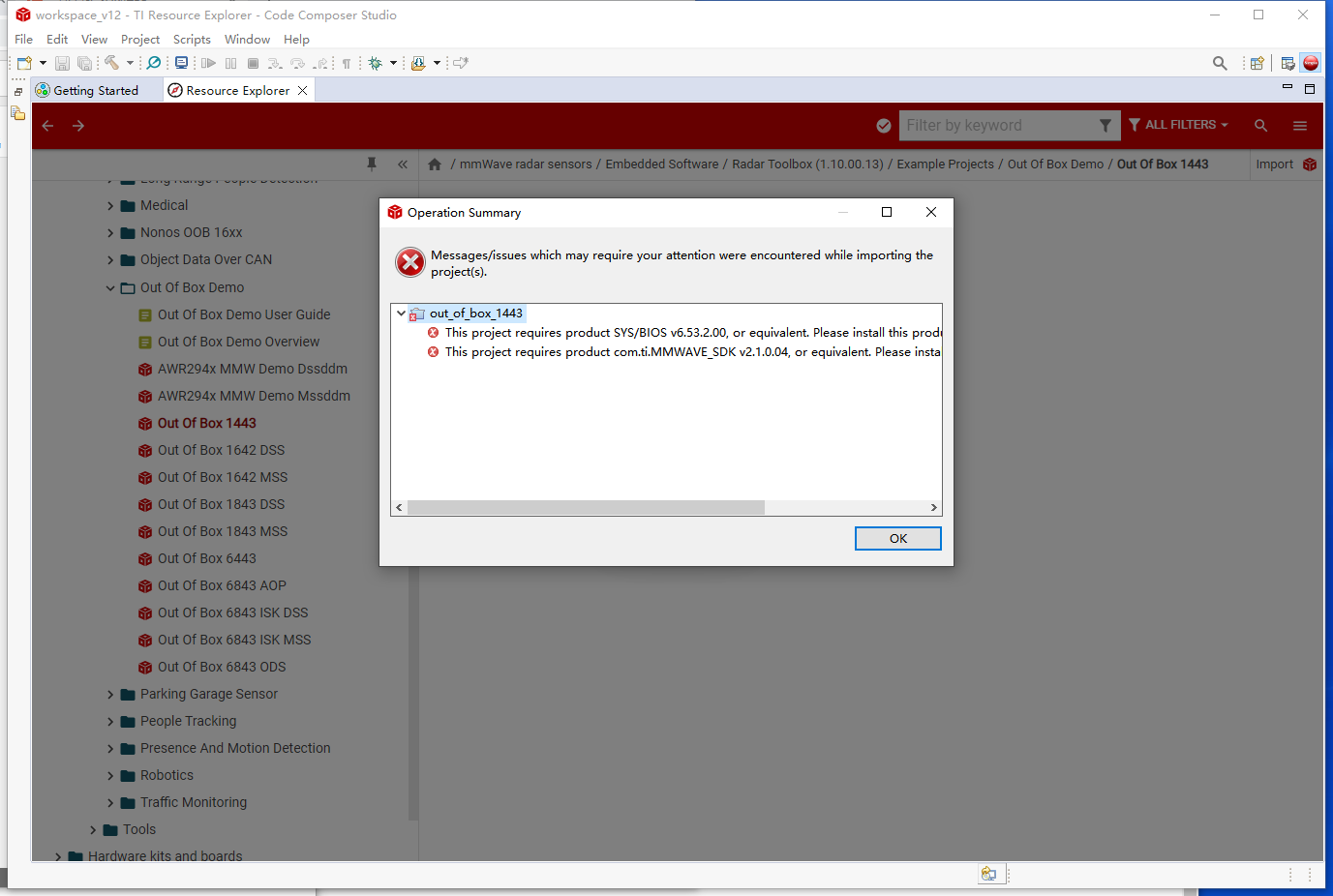
Task: Open the Flash icon dropdown arrow
Action: pos(437,63)
